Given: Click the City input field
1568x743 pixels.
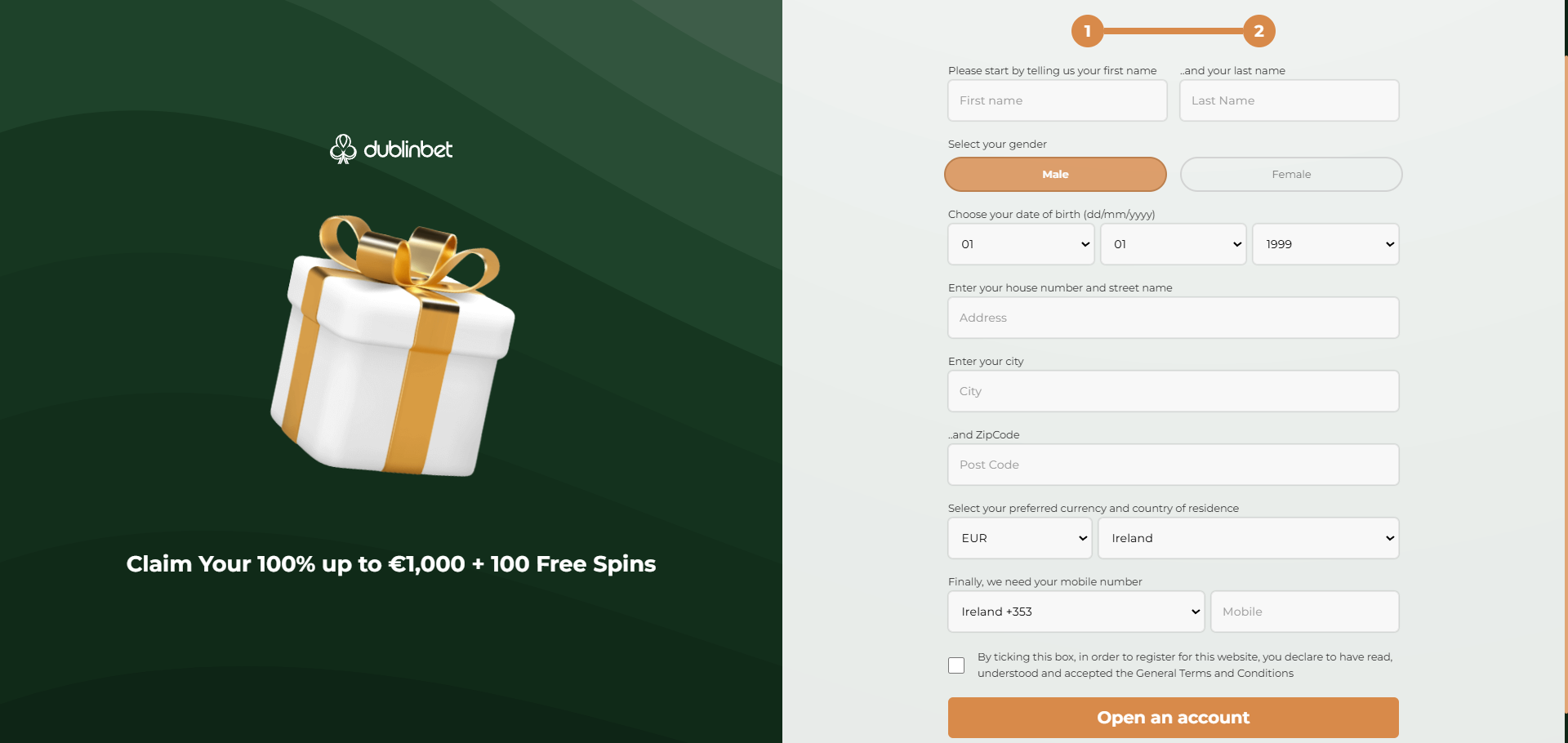Looking at the screenshot, I should pos(1173,391).
